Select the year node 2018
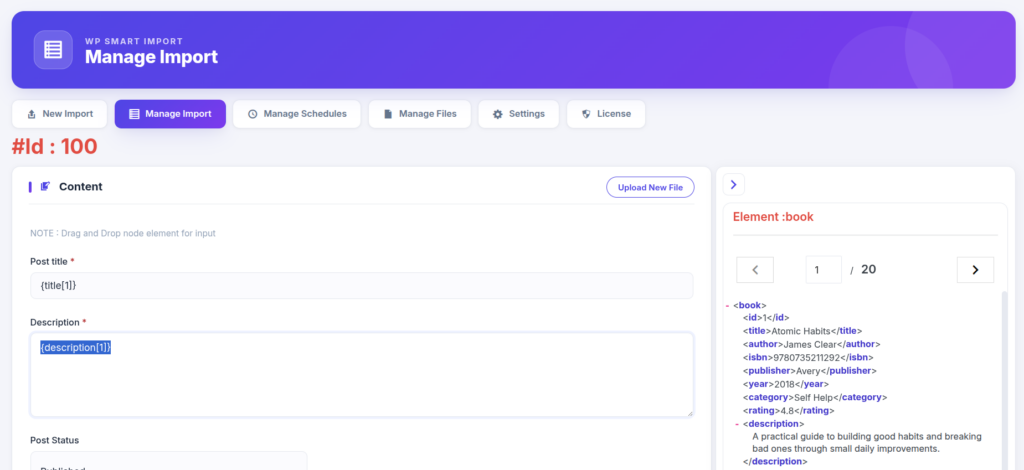Screen dimensions: 1024x470 point(786,384)
